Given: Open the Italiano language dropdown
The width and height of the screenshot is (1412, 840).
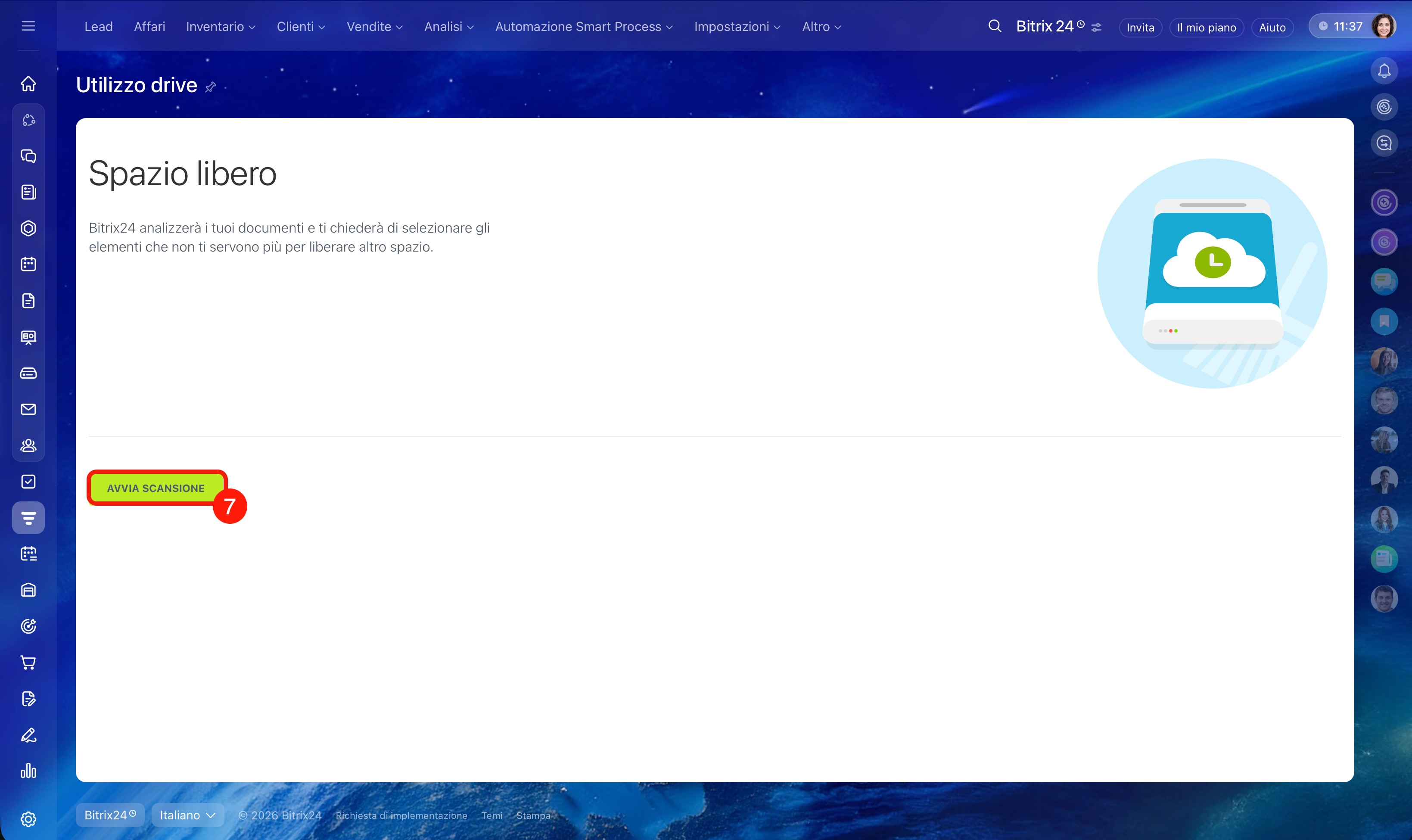Looking at the screenshot, I should pyautogui.click(x=187, y=815).
